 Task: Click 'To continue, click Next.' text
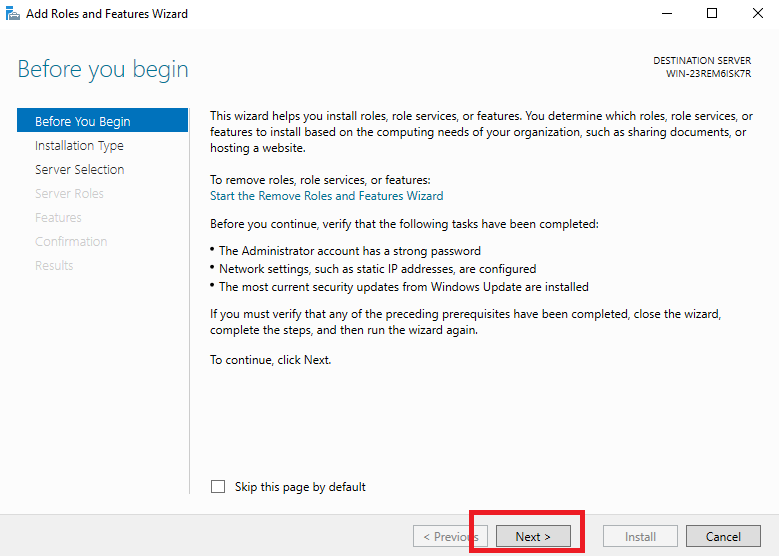[270, 360]
